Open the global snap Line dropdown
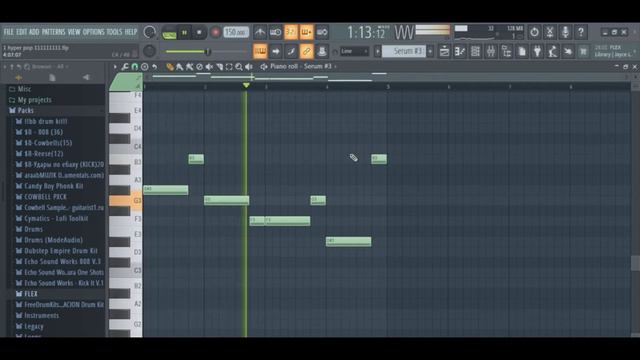The width and height of the screenshot is (640, 360). (x=354, y=51)
